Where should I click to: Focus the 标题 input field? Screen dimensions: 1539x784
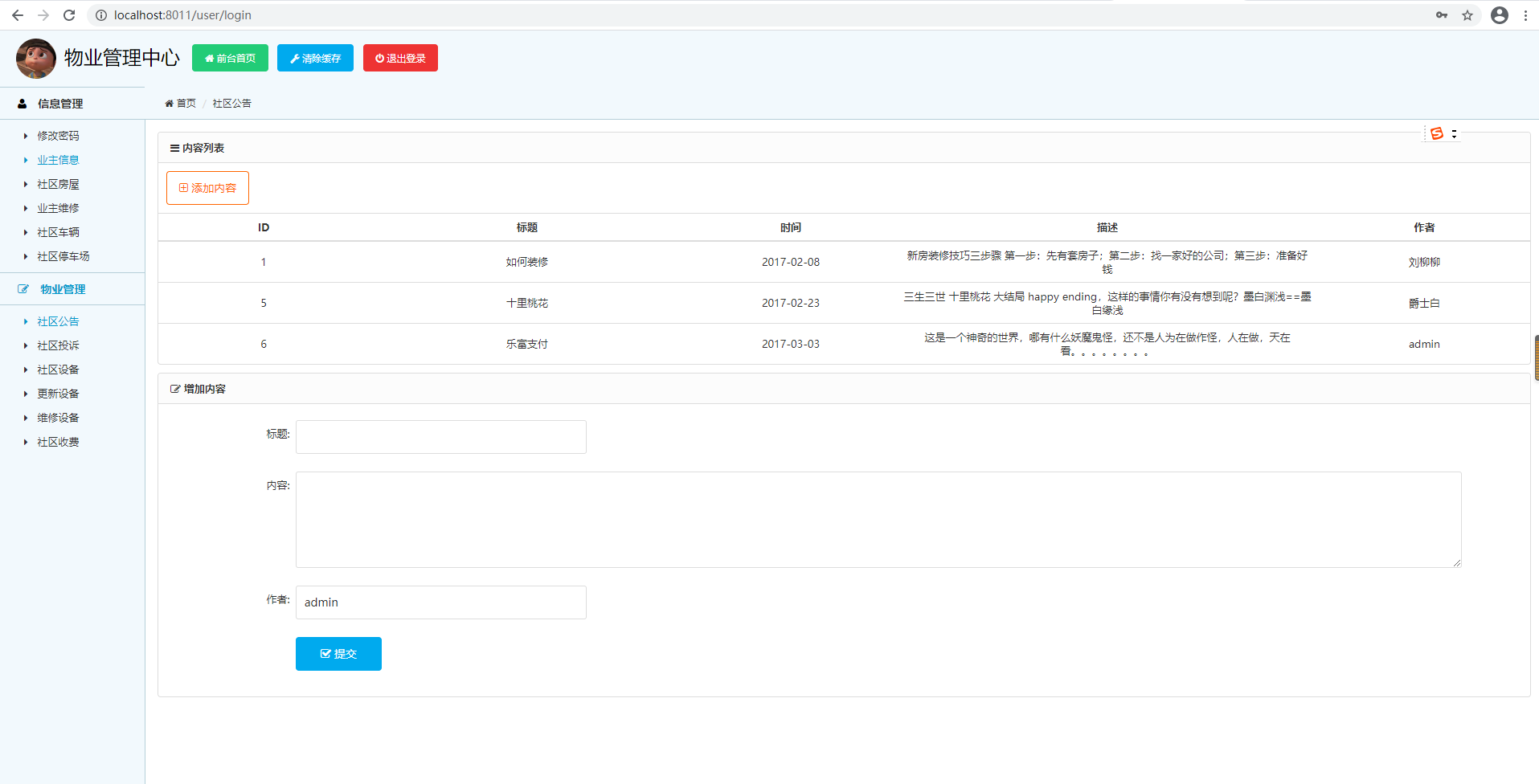(441, 437)
